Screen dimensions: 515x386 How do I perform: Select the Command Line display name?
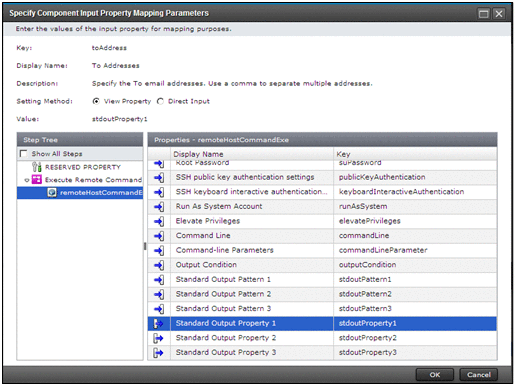(x=203, y=236)
